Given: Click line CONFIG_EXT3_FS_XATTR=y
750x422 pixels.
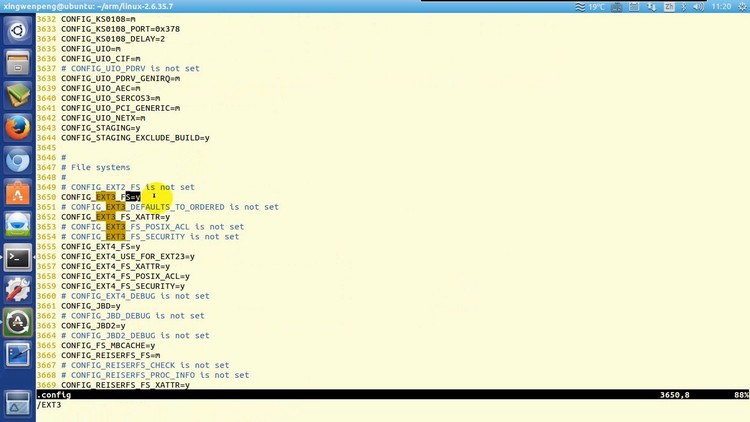Looking at the screenshot, I should (x=115, y=217).
